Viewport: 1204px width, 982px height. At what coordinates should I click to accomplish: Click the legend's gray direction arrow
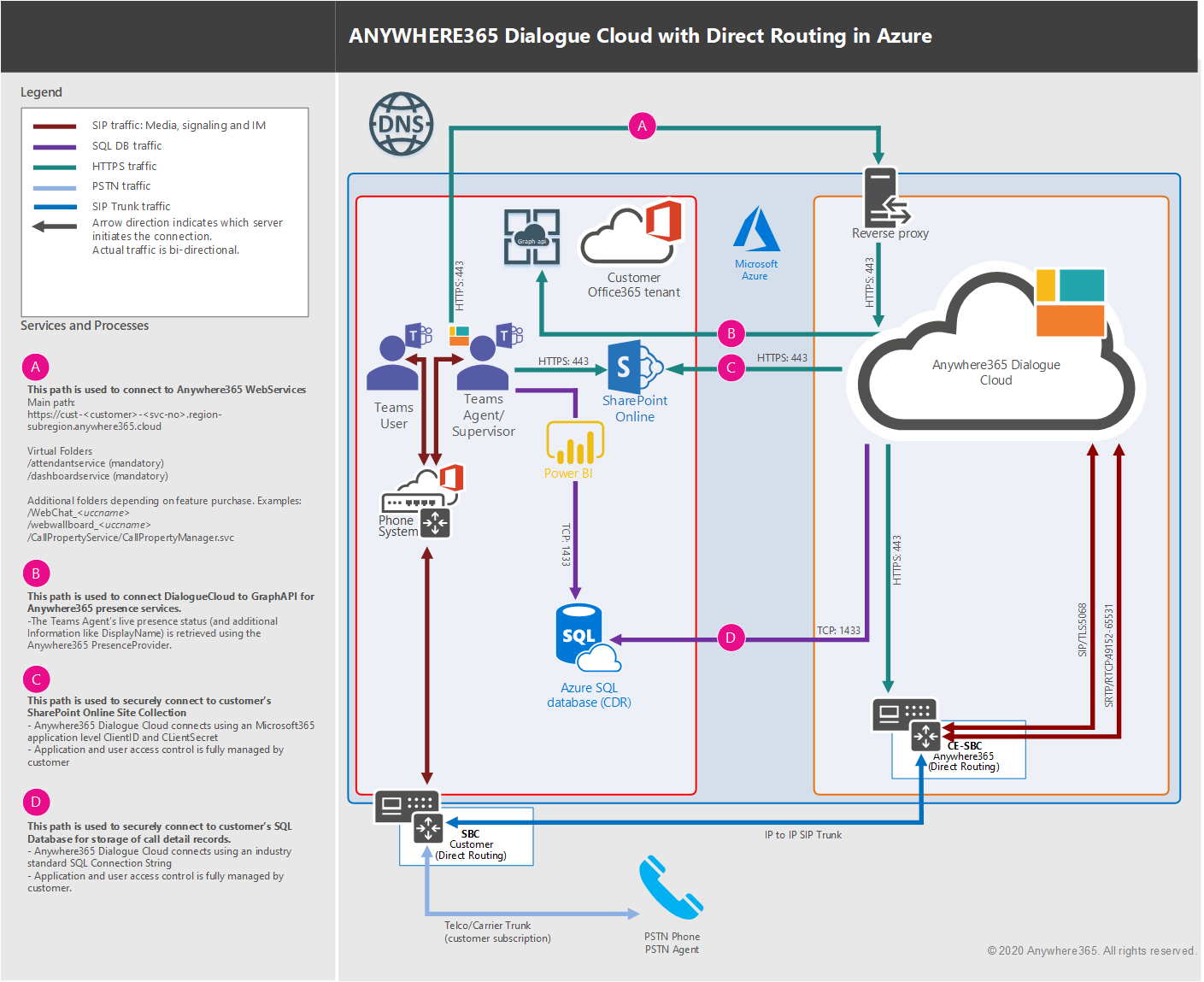pyautogui.click(x=54, y=226)
